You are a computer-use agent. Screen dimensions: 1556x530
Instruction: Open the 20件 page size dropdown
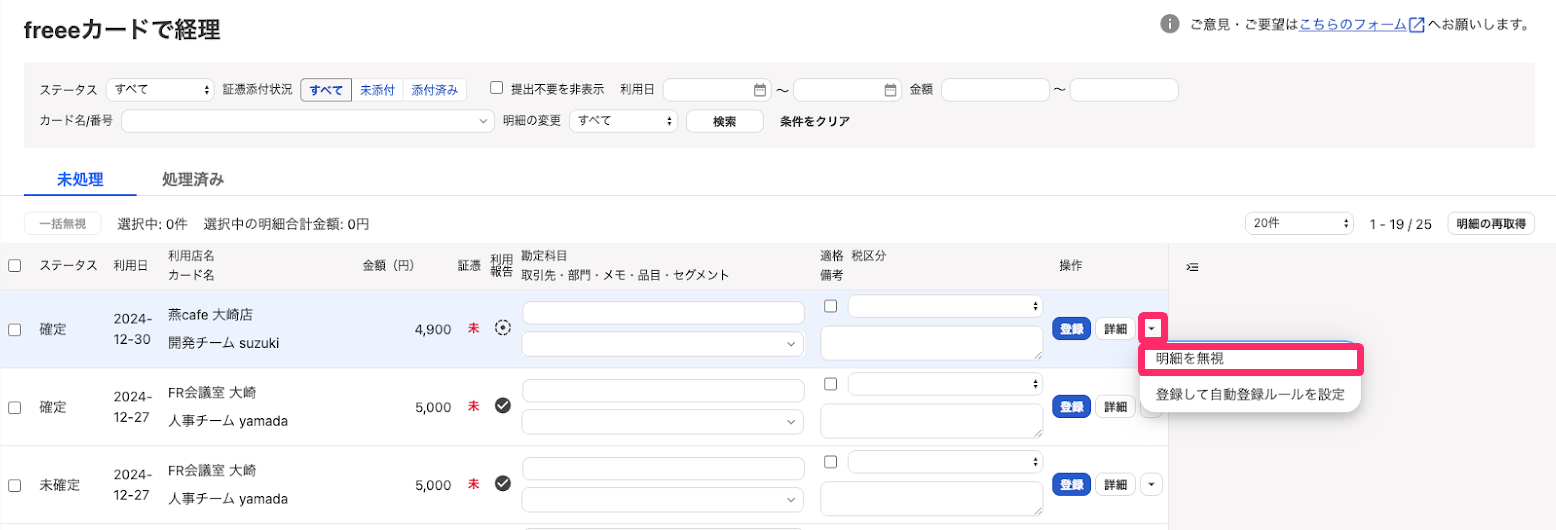pyautogui.click(x=1299, y=224)
